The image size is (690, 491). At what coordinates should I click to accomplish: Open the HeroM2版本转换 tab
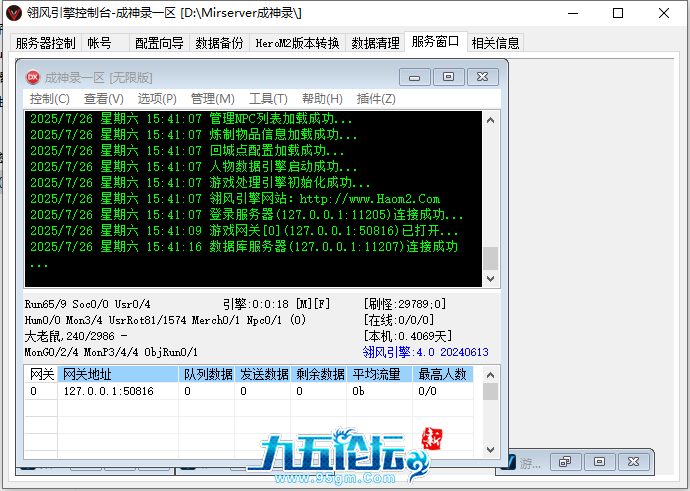click(x=297, y=43)
